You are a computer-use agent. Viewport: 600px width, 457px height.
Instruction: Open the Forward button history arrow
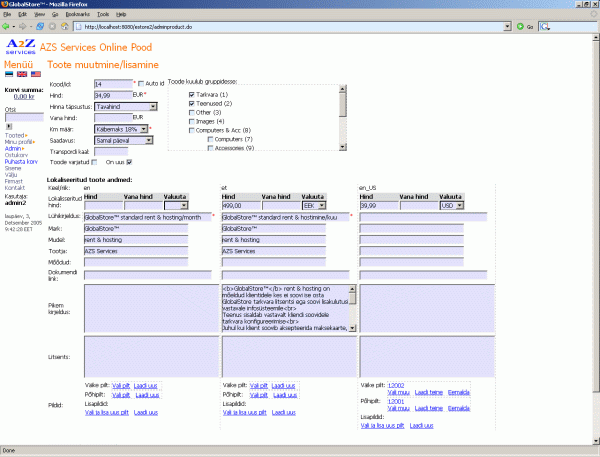click(31, 26)
